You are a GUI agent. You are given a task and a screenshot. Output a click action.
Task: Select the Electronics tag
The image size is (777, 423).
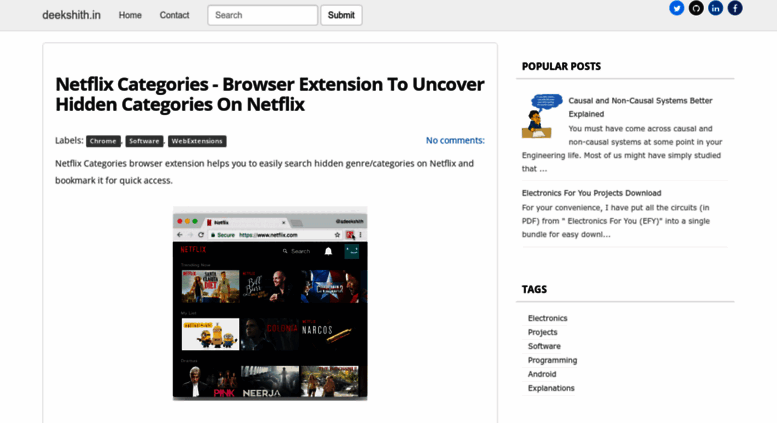pos(548,318)
